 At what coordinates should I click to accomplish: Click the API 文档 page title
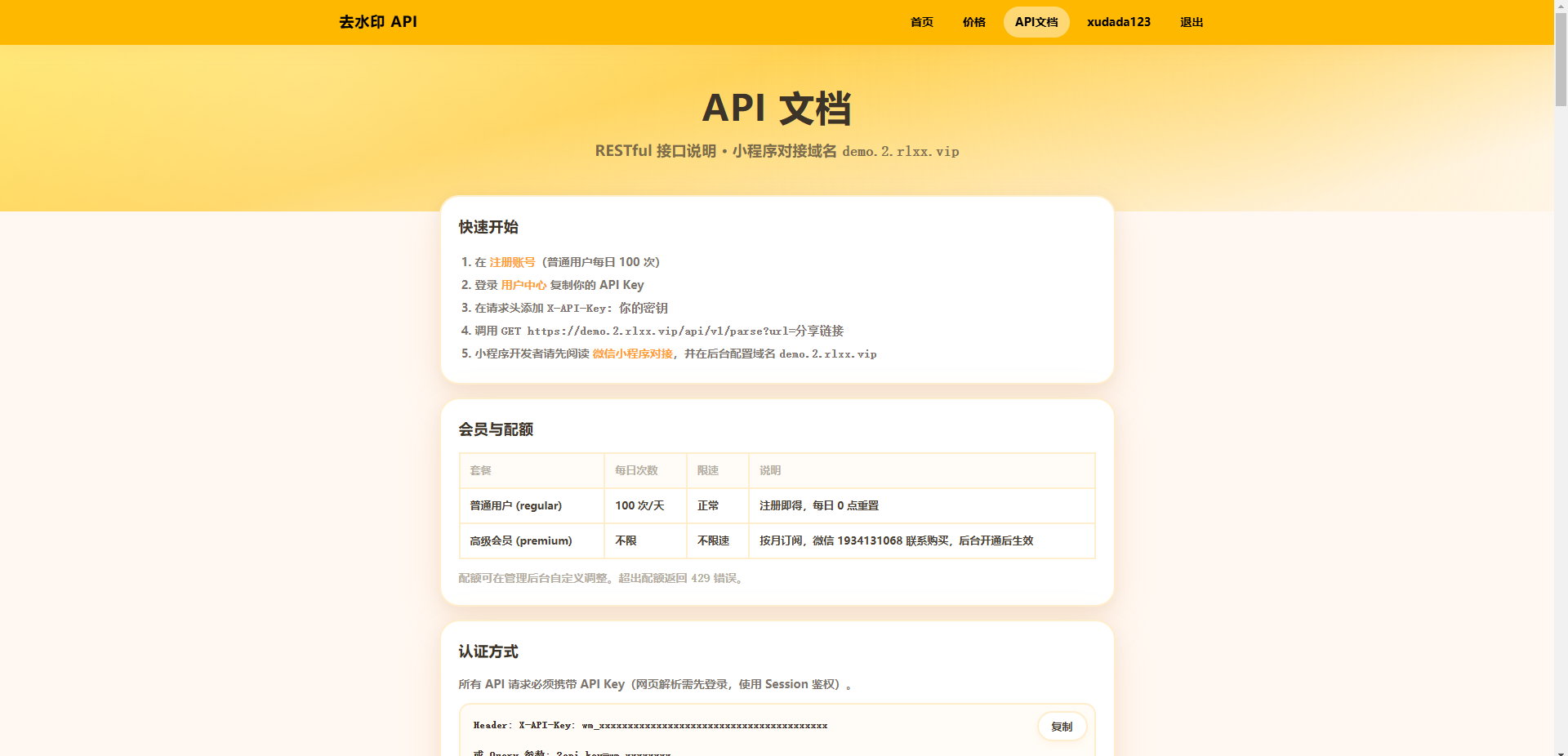click(777, 108)
